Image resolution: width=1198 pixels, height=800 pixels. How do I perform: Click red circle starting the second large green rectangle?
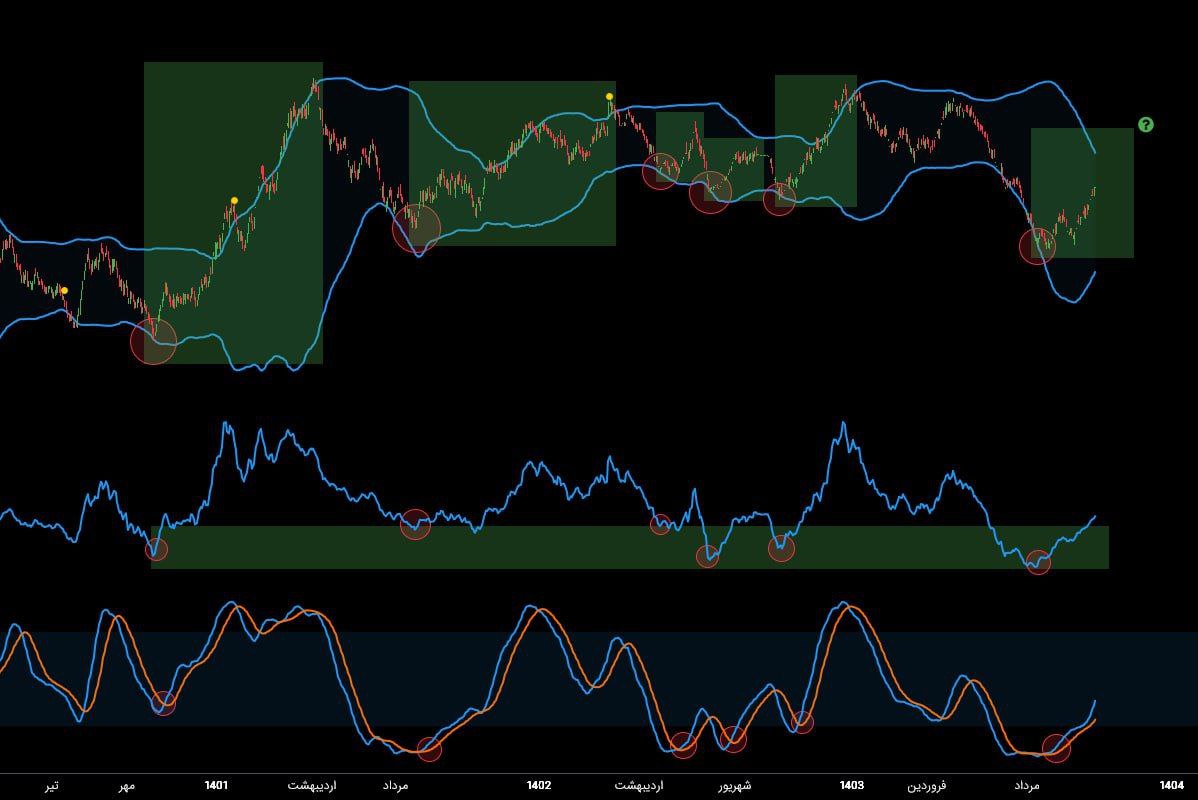pos(416,227)
